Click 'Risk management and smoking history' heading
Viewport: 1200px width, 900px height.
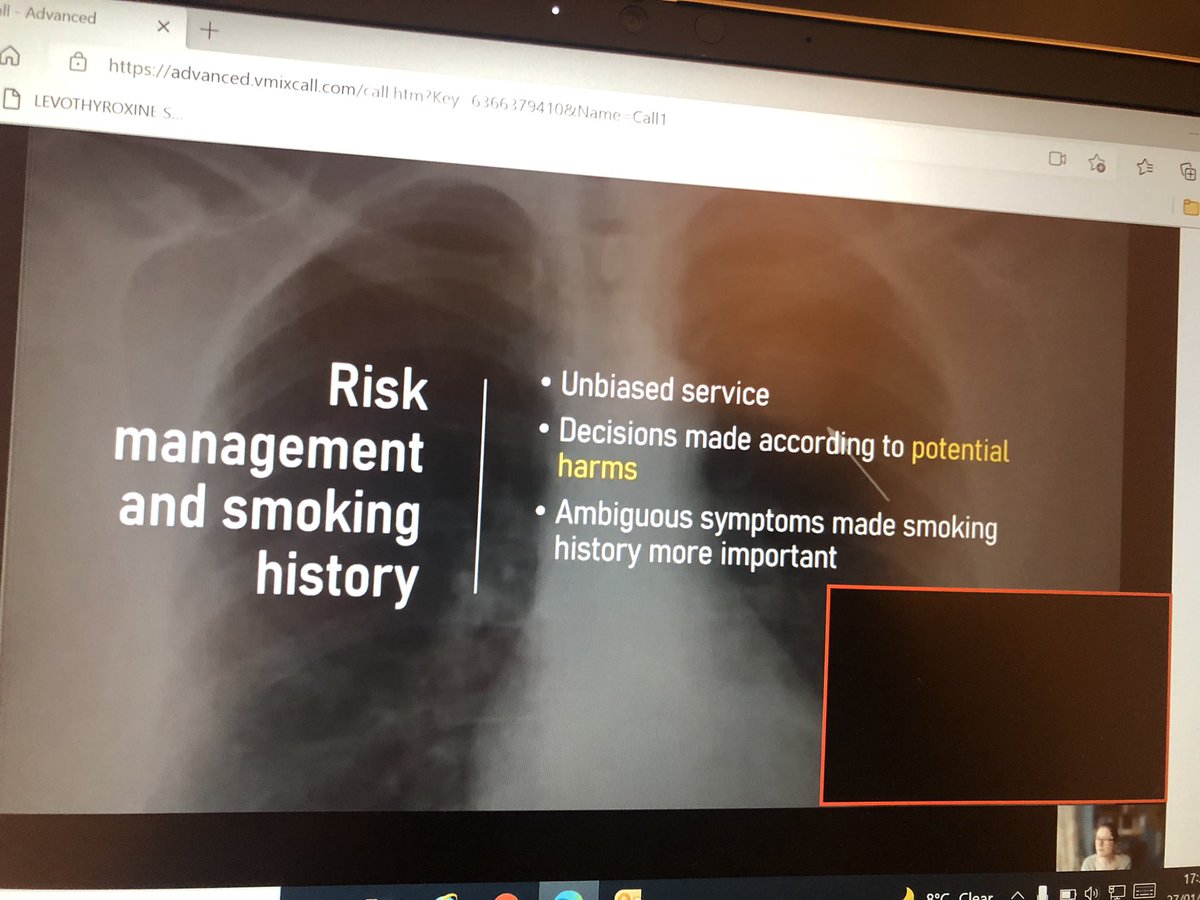pyautogui.click(x=273, y=483)
